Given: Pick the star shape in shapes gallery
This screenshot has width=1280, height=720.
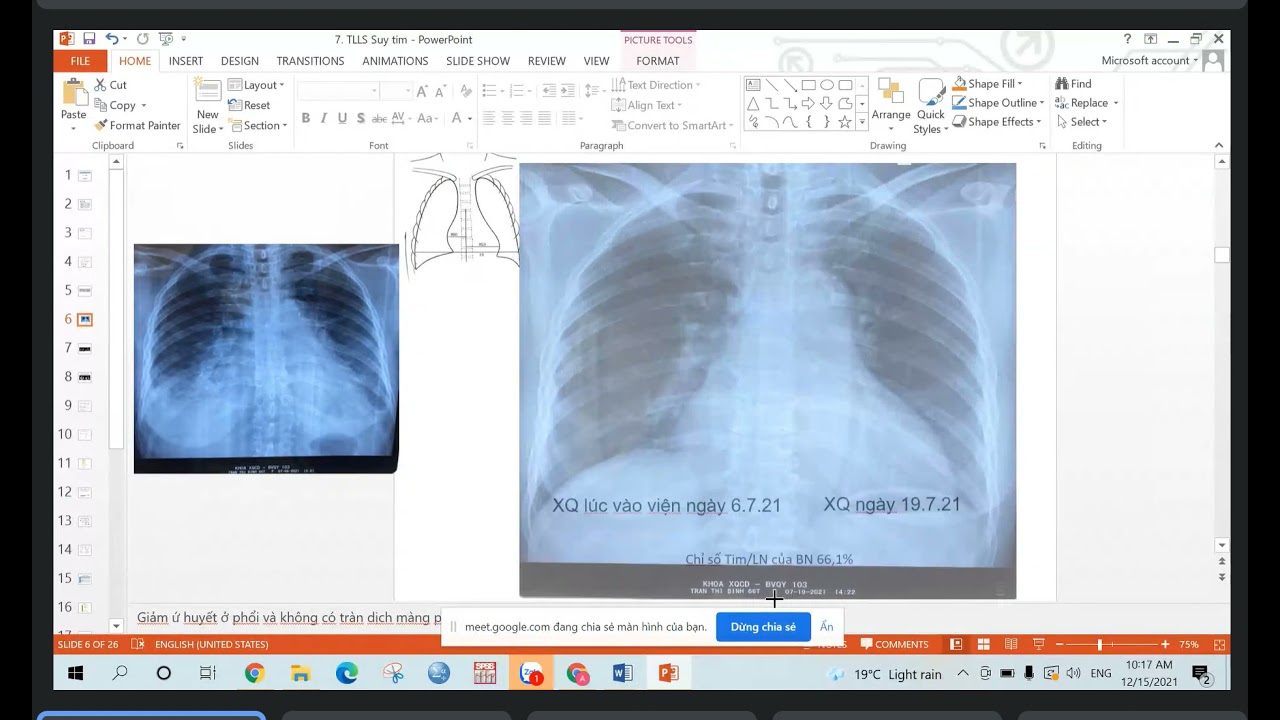Looking at the screenshot, I should click(x=845, y=122).
